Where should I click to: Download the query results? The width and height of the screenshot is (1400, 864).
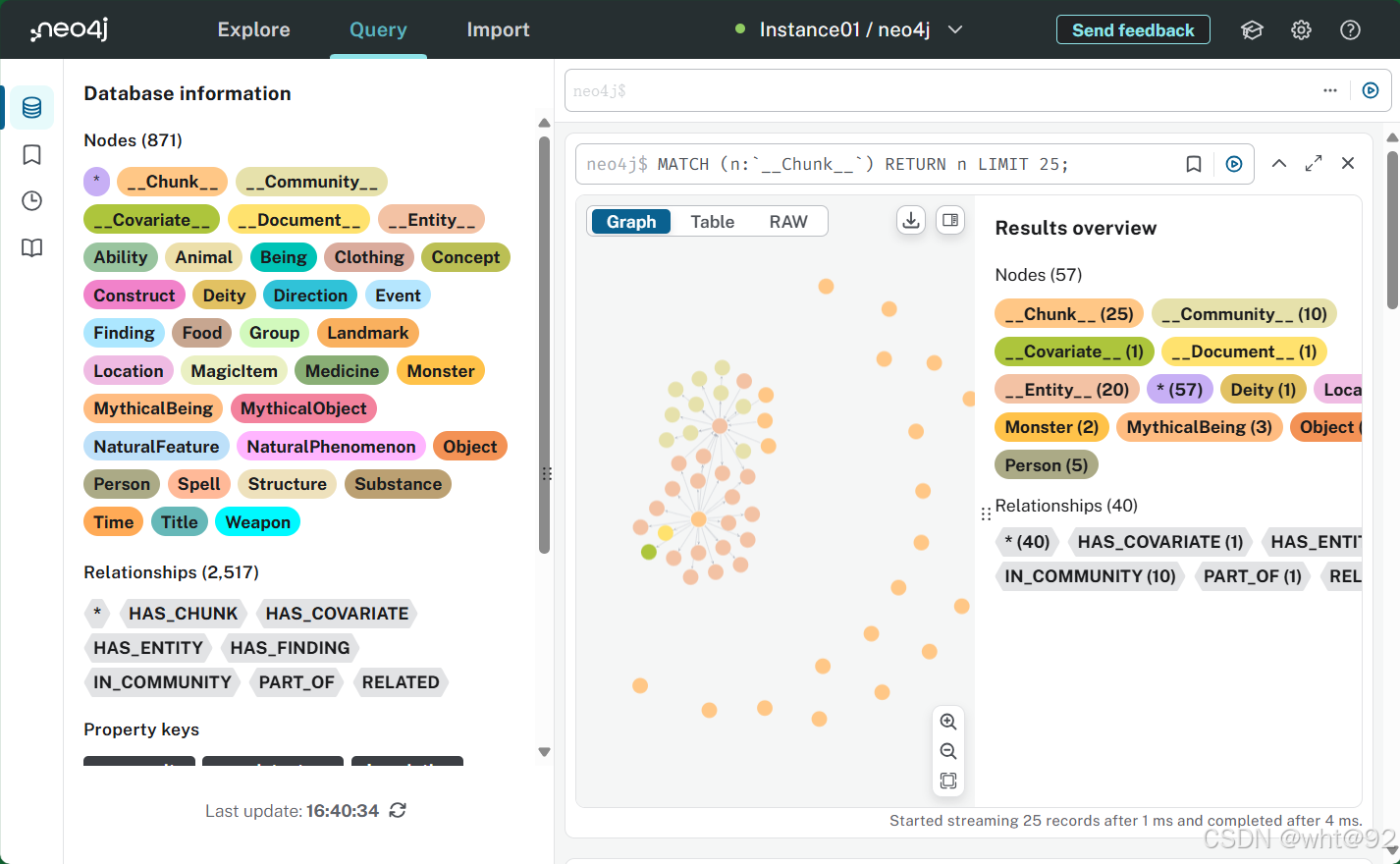click(910, 220)
